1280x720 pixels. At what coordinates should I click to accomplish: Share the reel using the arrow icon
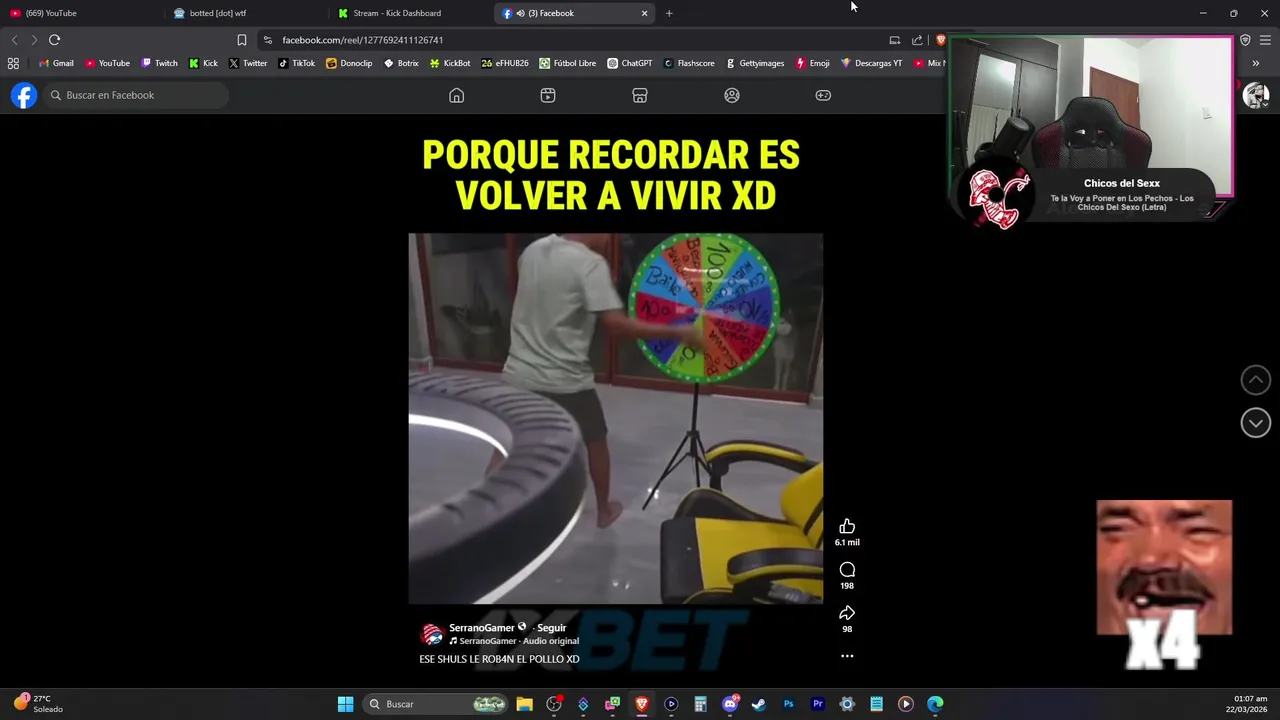(x=847, y=613)
